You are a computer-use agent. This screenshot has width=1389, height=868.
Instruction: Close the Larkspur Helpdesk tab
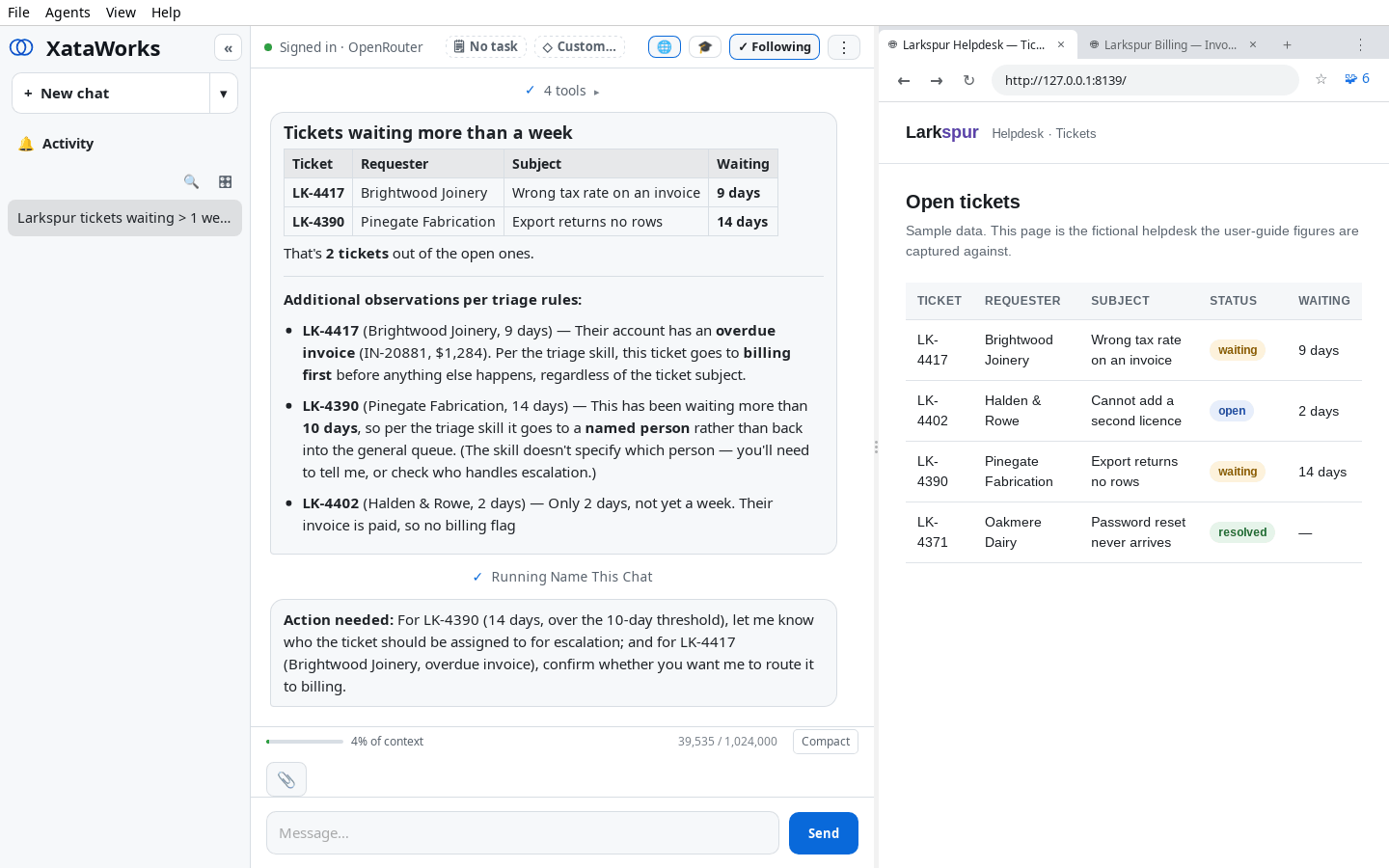(1061, 44)
